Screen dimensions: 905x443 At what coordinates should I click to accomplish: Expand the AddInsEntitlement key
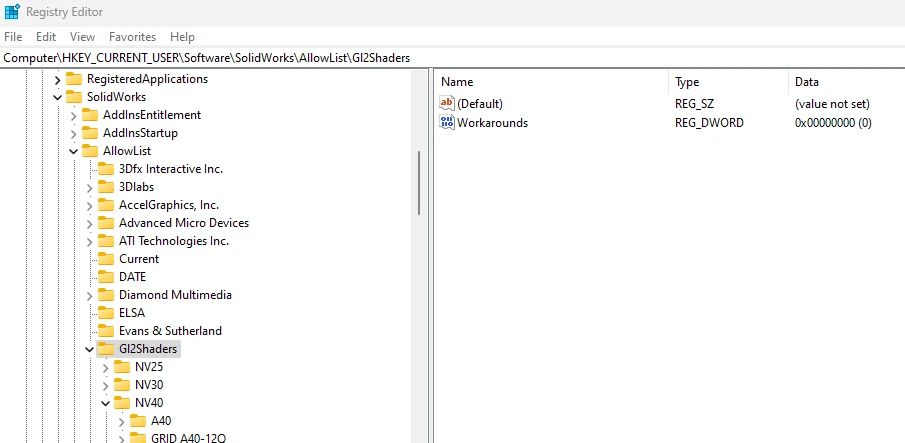[x=73, y=115]
